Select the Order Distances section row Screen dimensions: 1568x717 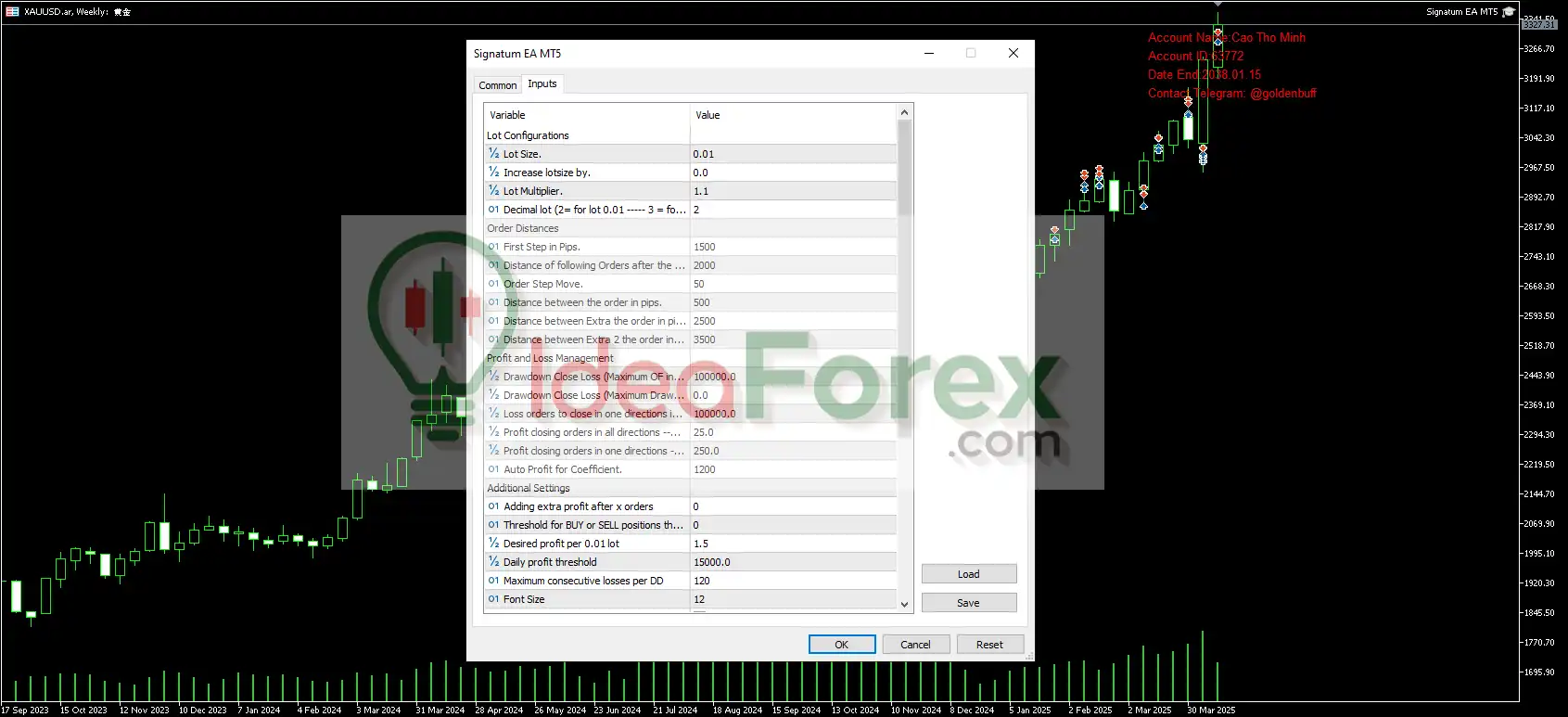(691, 228)
